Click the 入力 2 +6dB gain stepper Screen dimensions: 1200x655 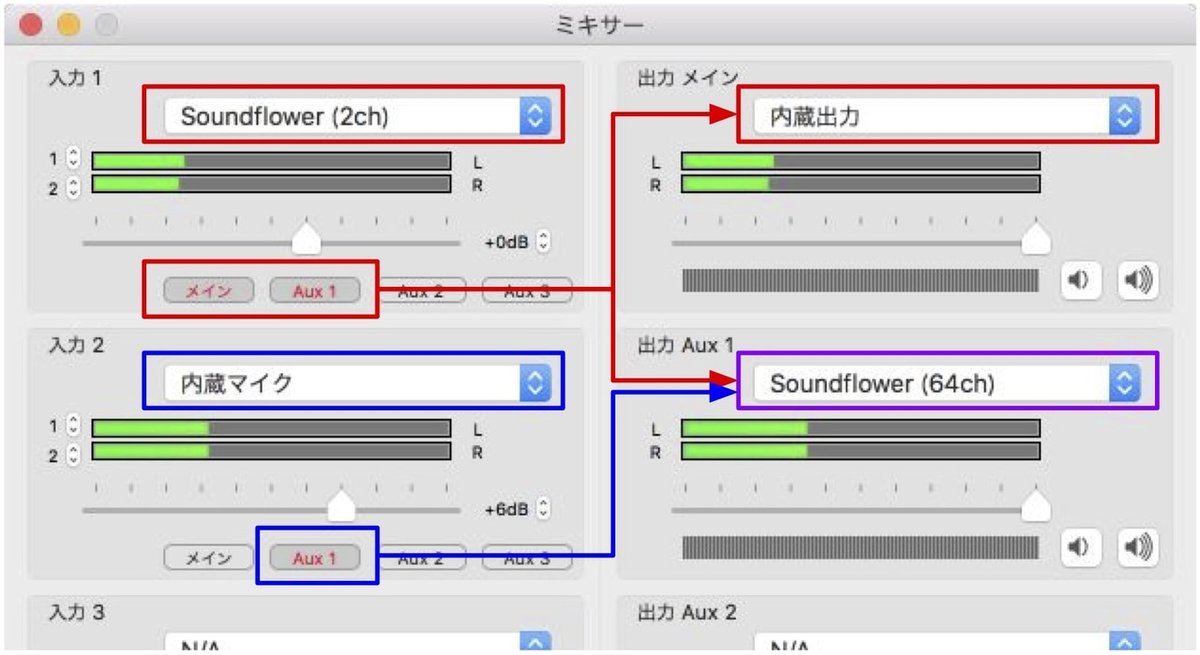[543, 509]
